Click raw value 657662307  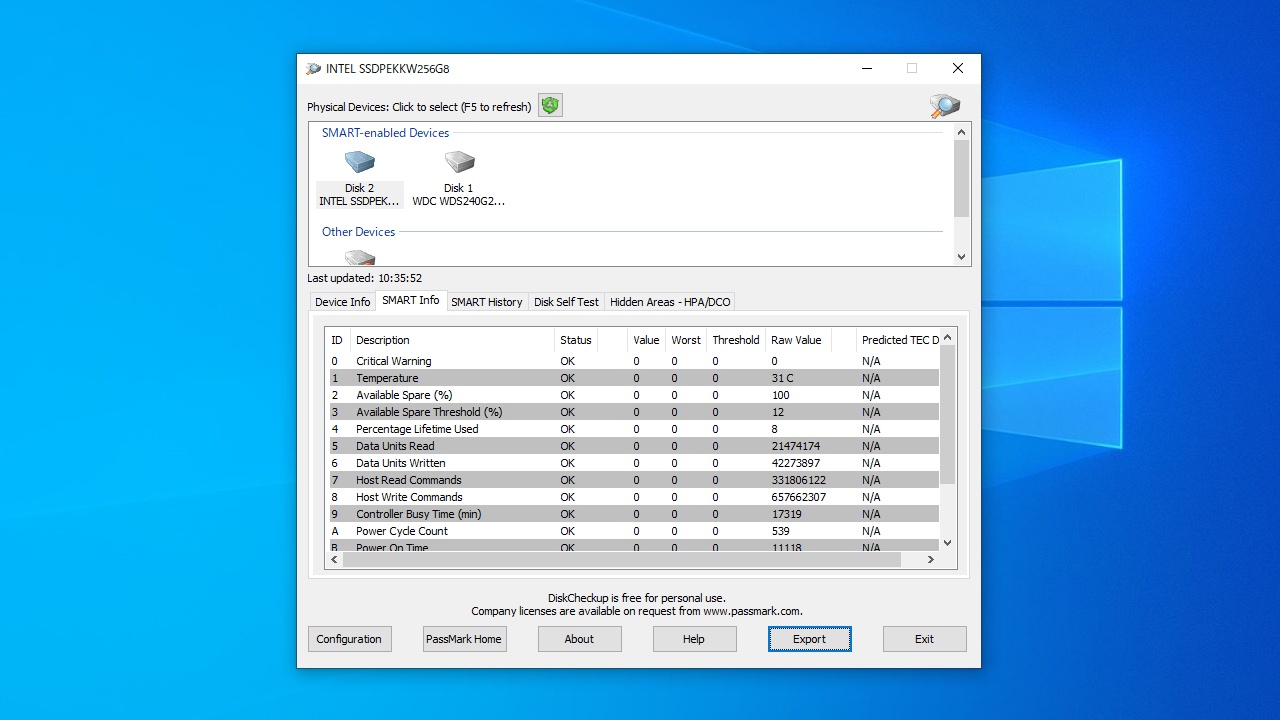(799, 497)
